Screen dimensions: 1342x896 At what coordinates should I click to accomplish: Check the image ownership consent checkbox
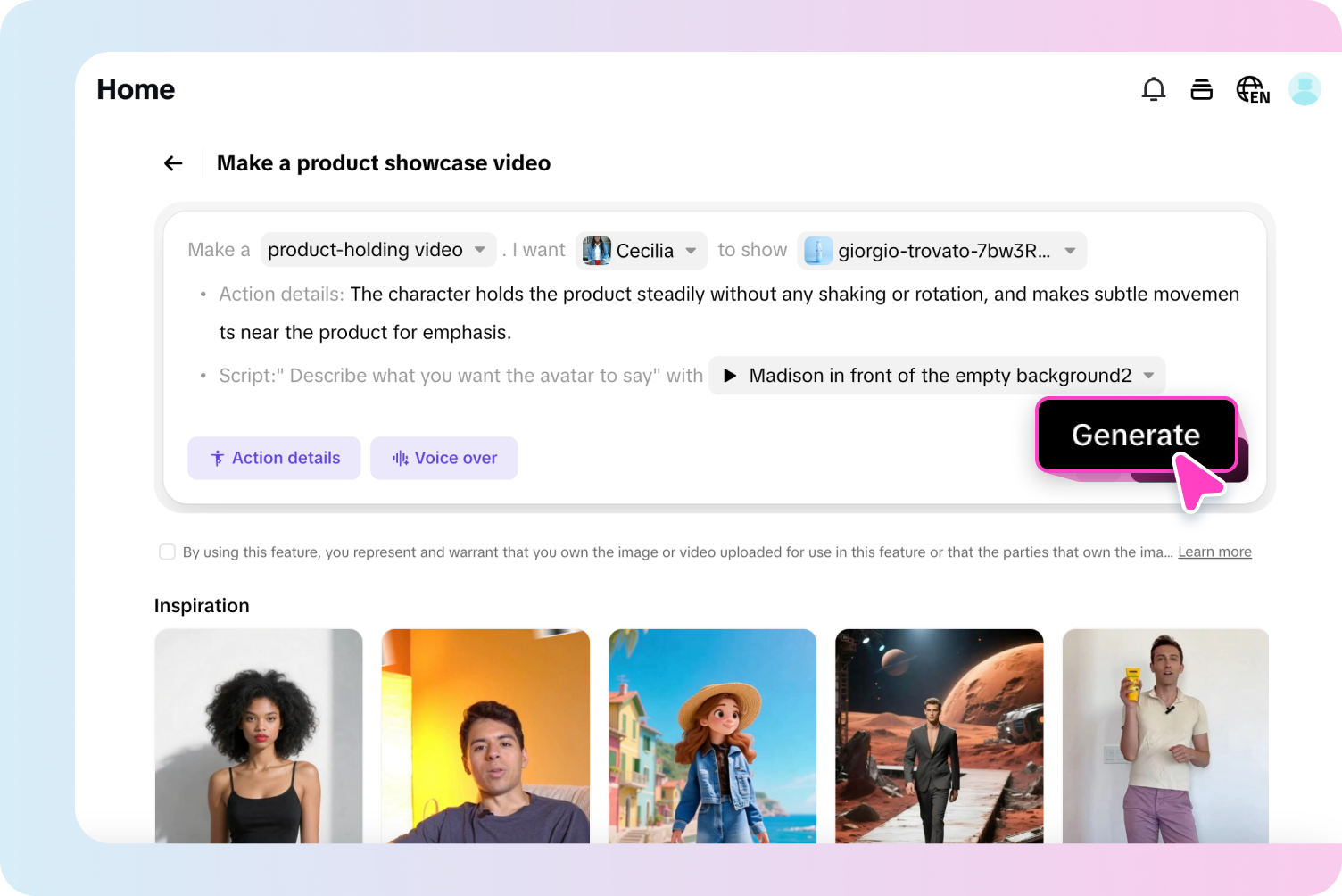coord(167,552)
